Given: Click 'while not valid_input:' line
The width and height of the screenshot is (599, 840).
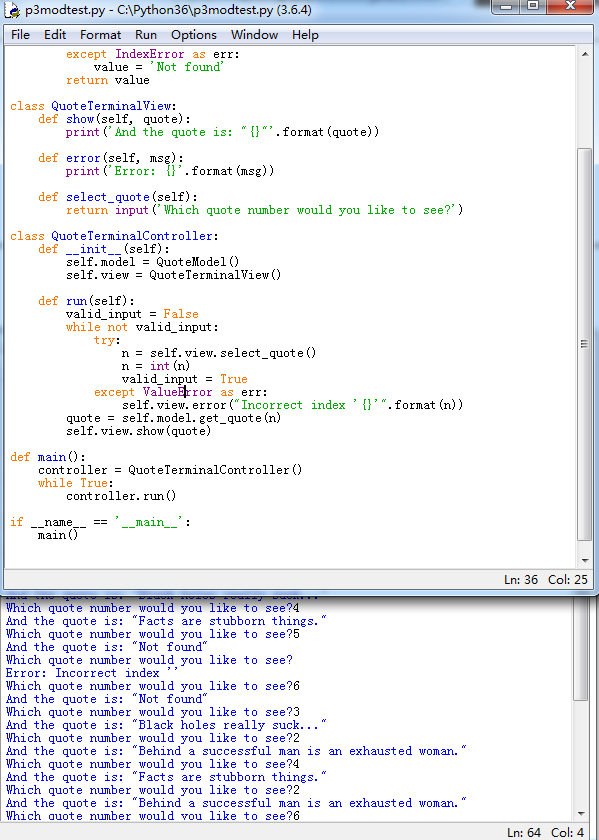Looking at the screenshot, I should point(142,327).
